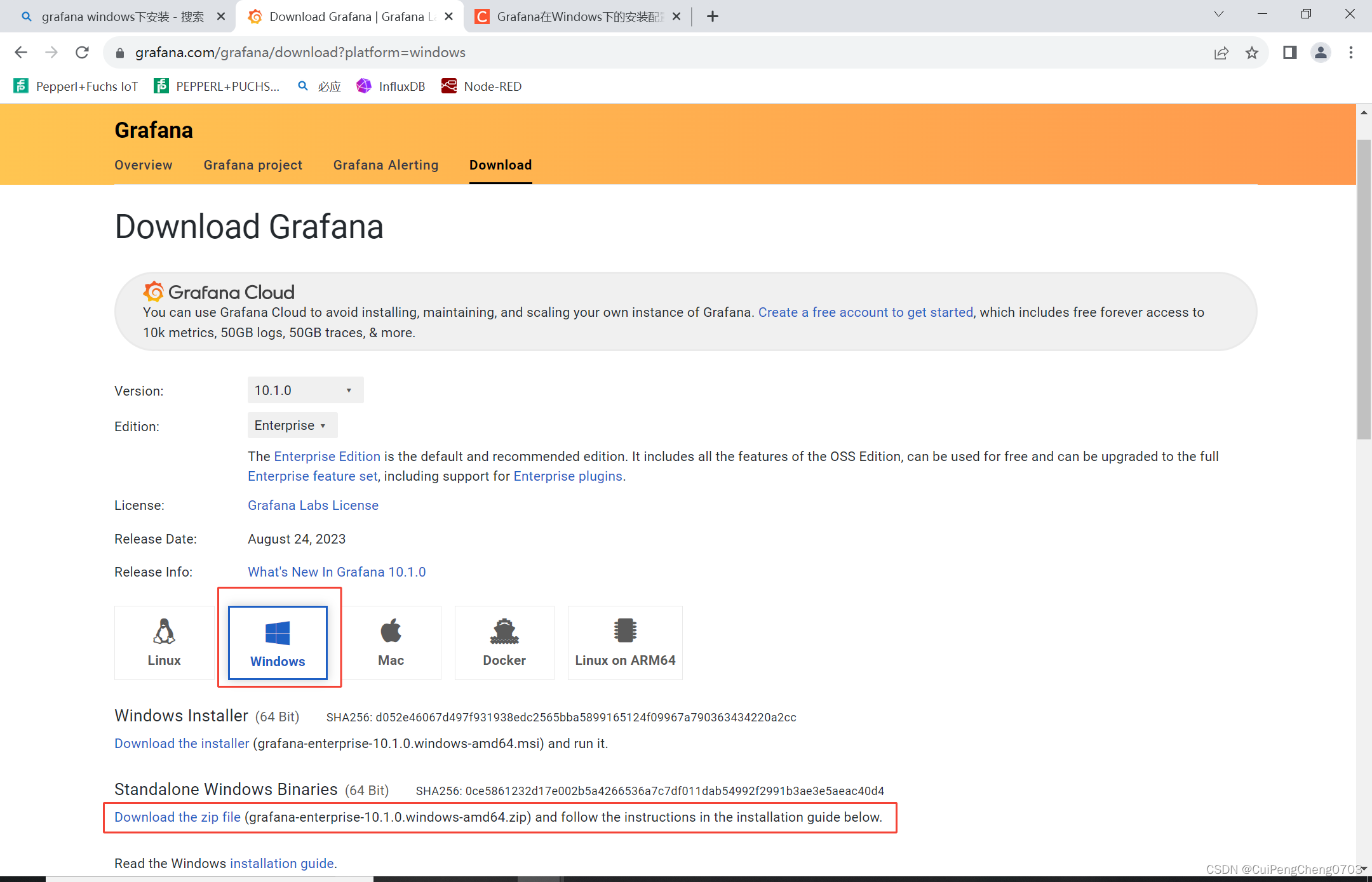
Task: Select the Windows platform icon
Action: pyautogui.click(x=276, y=641)
